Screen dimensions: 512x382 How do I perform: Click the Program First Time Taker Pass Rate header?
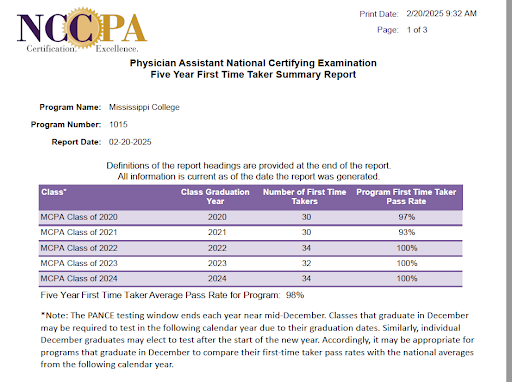coord(406,197)
